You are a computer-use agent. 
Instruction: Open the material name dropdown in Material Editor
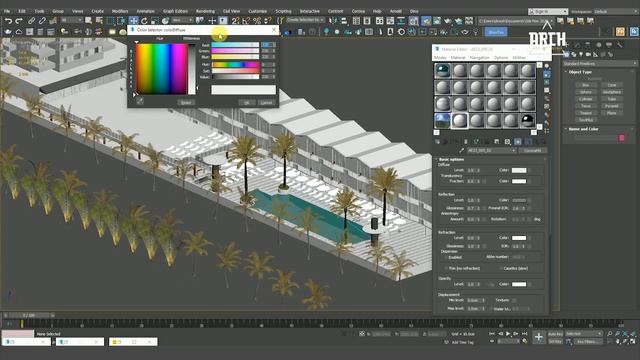click(492, 151)
